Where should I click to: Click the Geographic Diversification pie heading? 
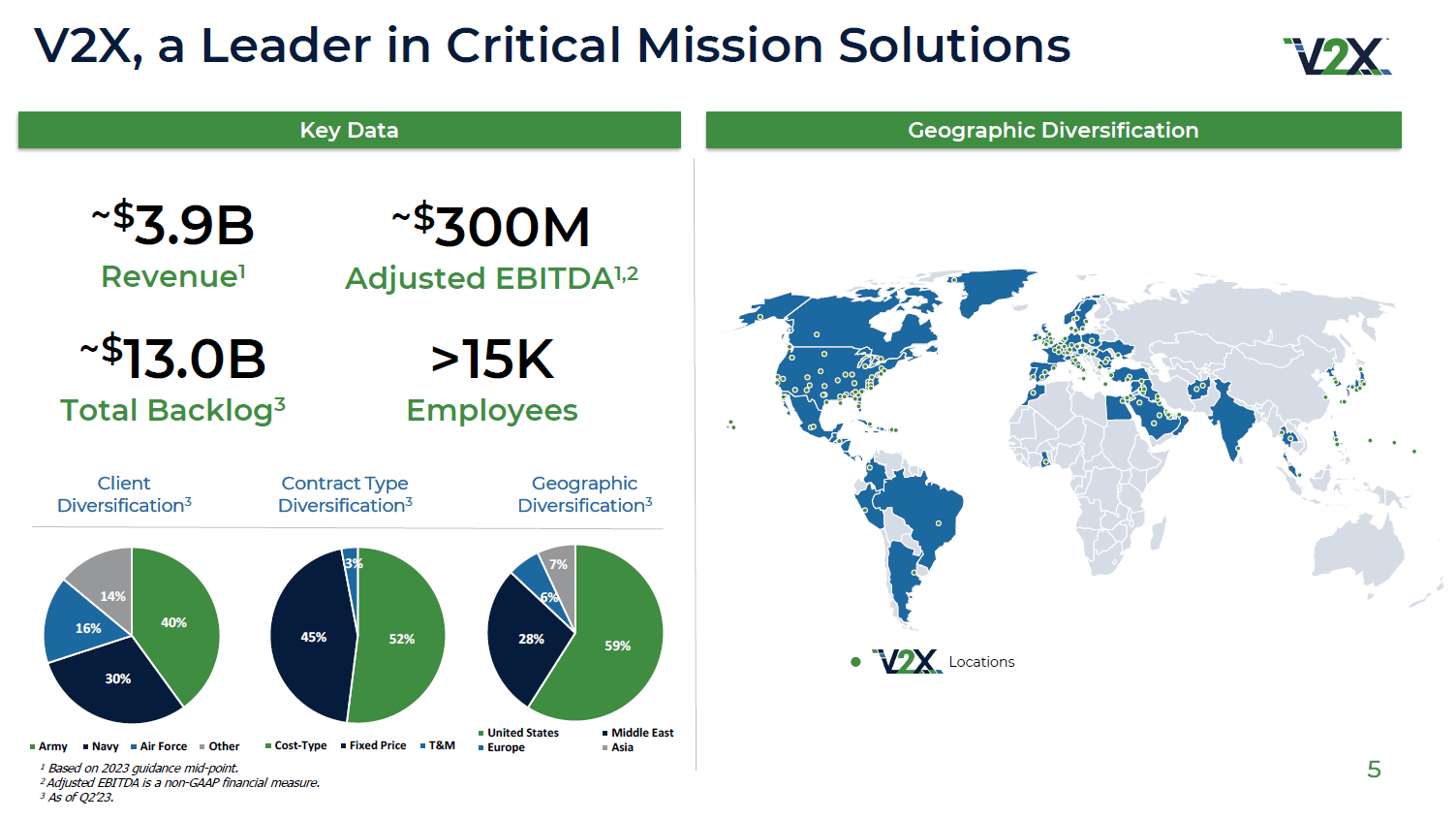tap(585, 493)
